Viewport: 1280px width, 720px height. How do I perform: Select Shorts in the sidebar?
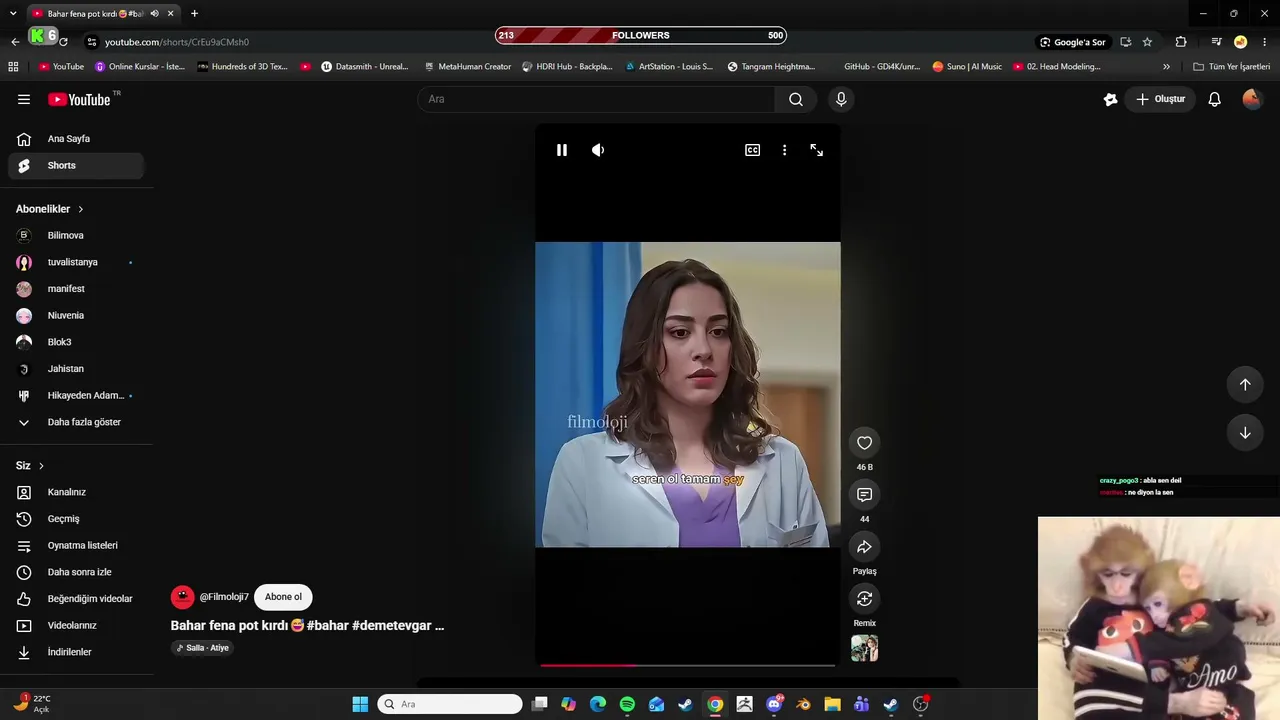point(76,166)
